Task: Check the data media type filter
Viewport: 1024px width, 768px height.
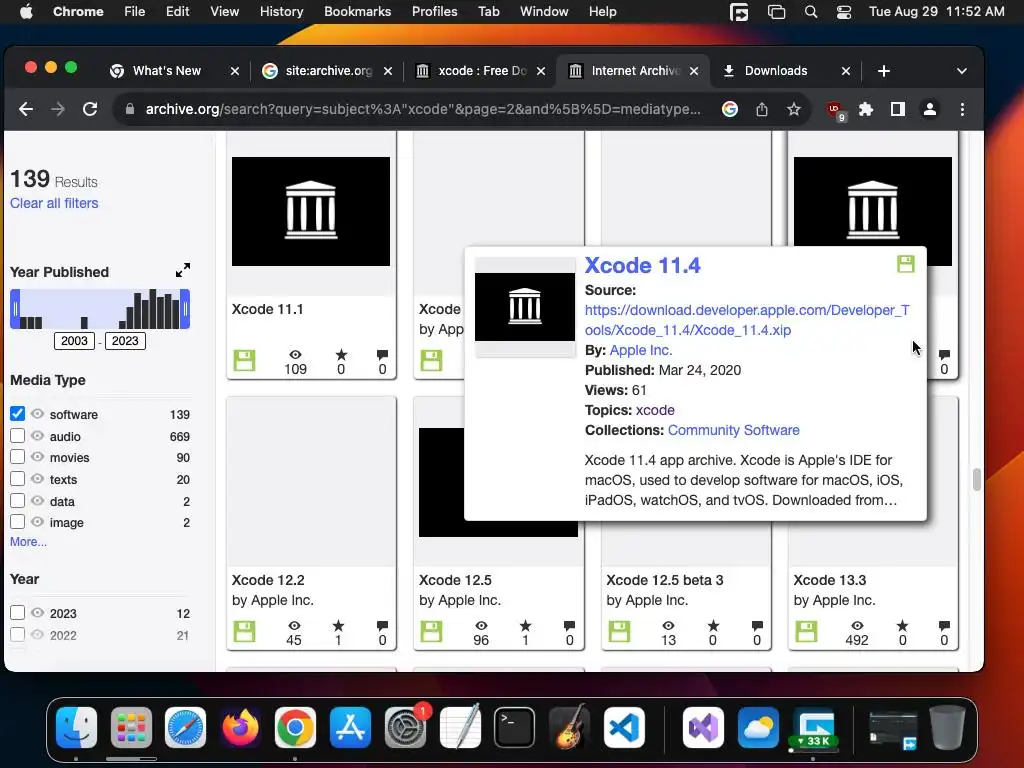Action: click(x=18, y=501)
